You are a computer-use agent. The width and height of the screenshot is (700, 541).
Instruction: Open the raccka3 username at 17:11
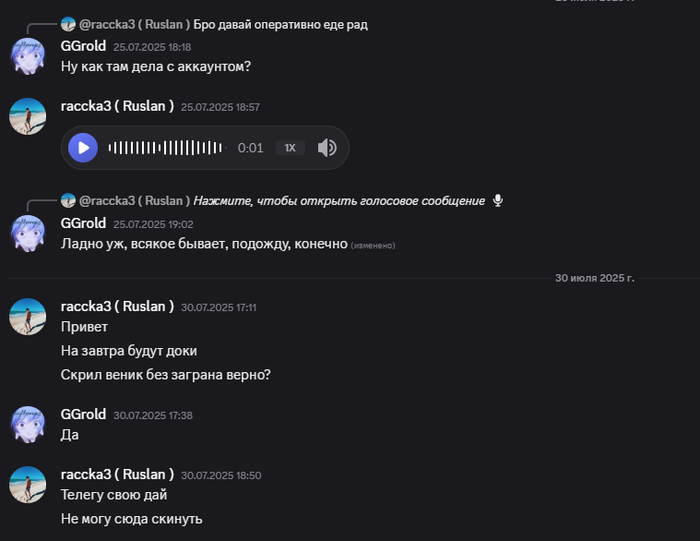coord(117,306)
